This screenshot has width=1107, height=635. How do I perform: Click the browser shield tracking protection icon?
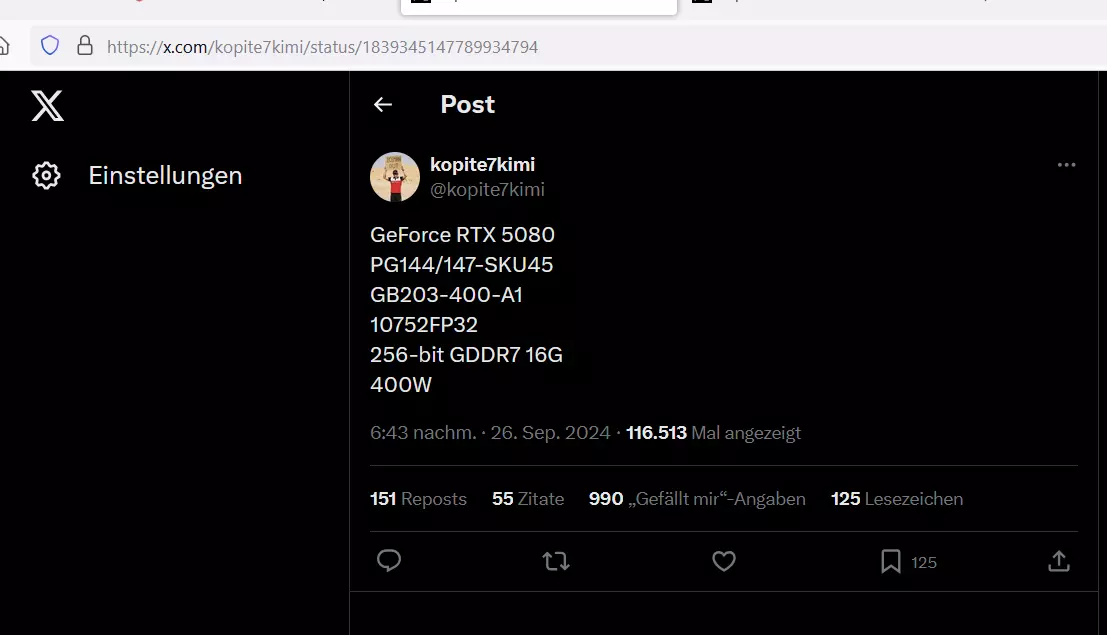coord(50,46)
